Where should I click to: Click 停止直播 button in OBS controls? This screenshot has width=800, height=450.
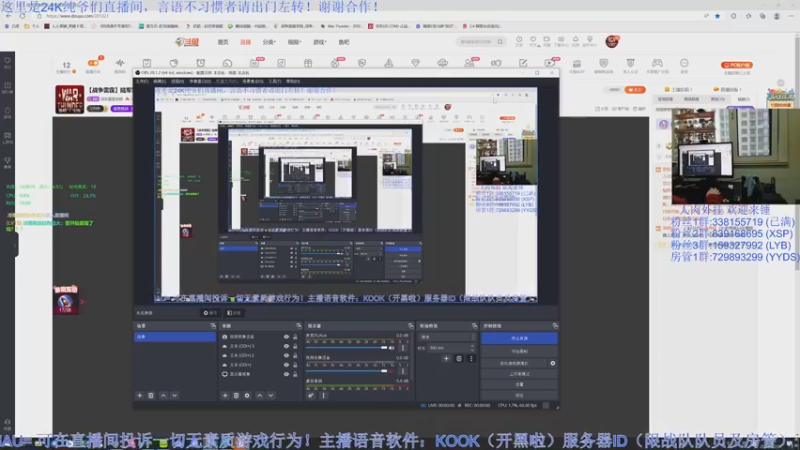click(x=519, y=338)
